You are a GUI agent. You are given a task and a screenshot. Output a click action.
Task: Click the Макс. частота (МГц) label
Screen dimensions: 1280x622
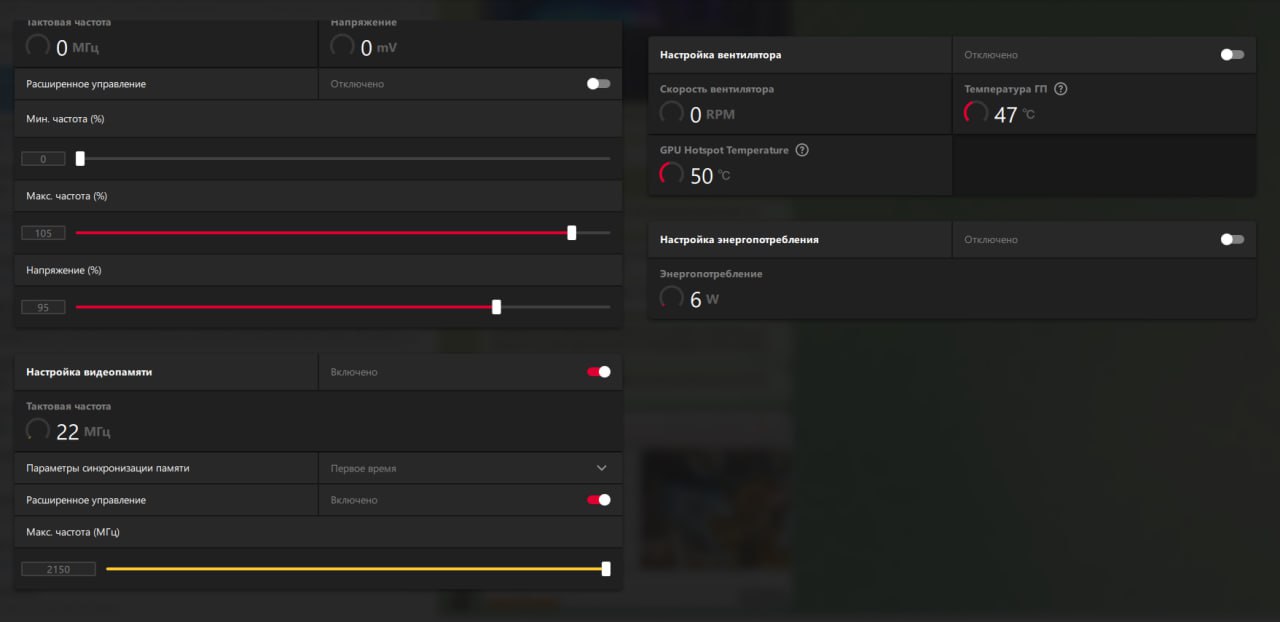[73, 532]
